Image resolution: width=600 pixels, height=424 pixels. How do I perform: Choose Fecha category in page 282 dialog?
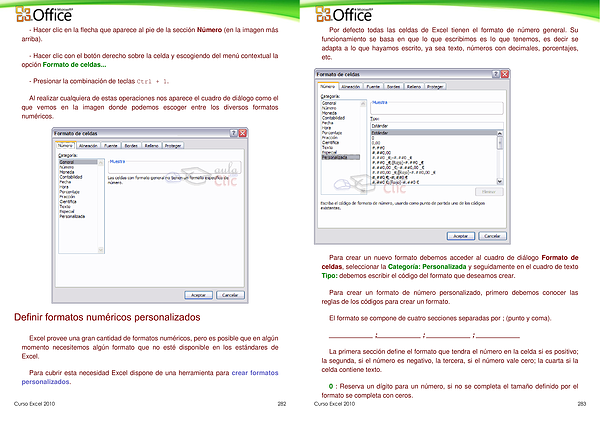65,182
